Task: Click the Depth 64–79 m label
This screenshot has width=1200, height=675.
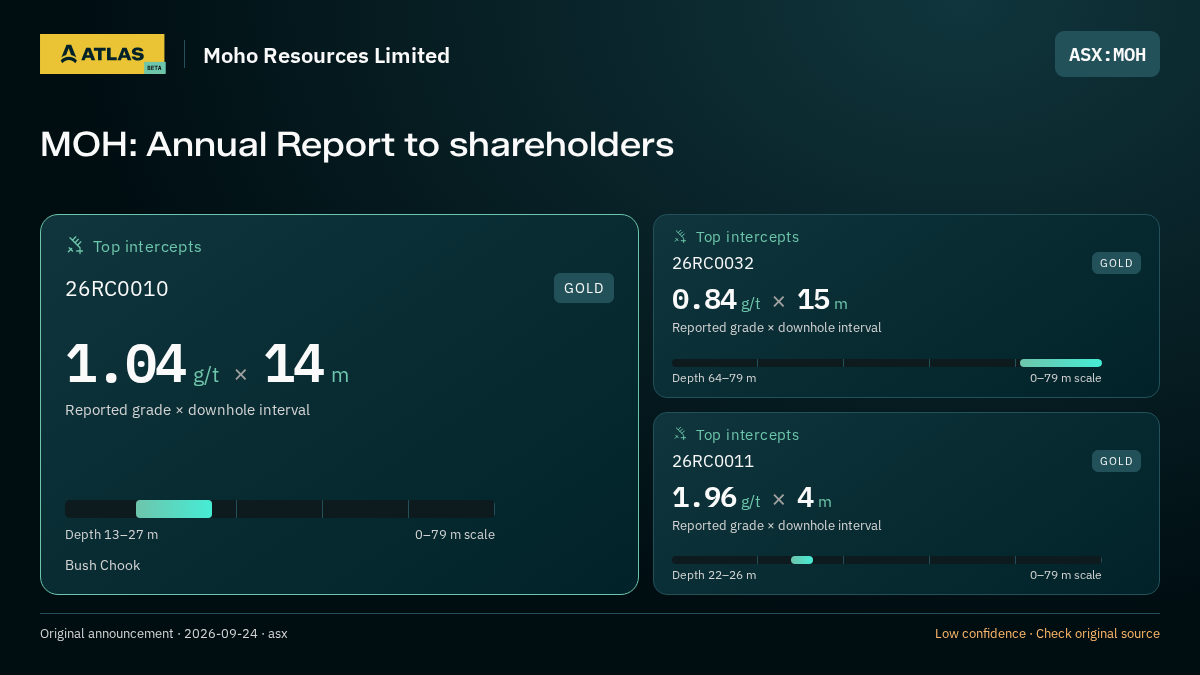Action: pyautogui.click(x=714, y=378)
